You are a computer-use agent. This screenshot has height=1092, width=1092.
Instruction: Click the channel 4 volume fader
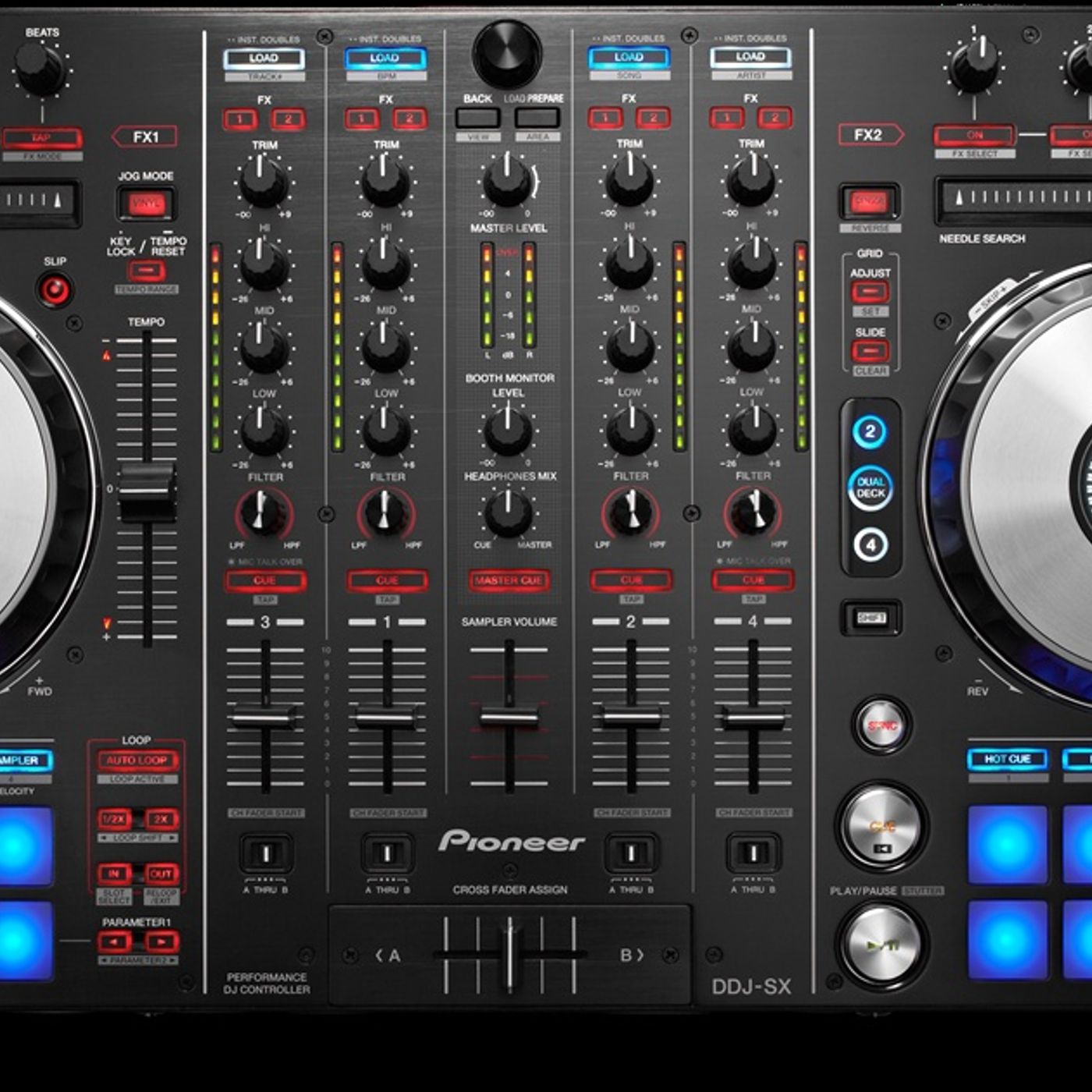753,716
